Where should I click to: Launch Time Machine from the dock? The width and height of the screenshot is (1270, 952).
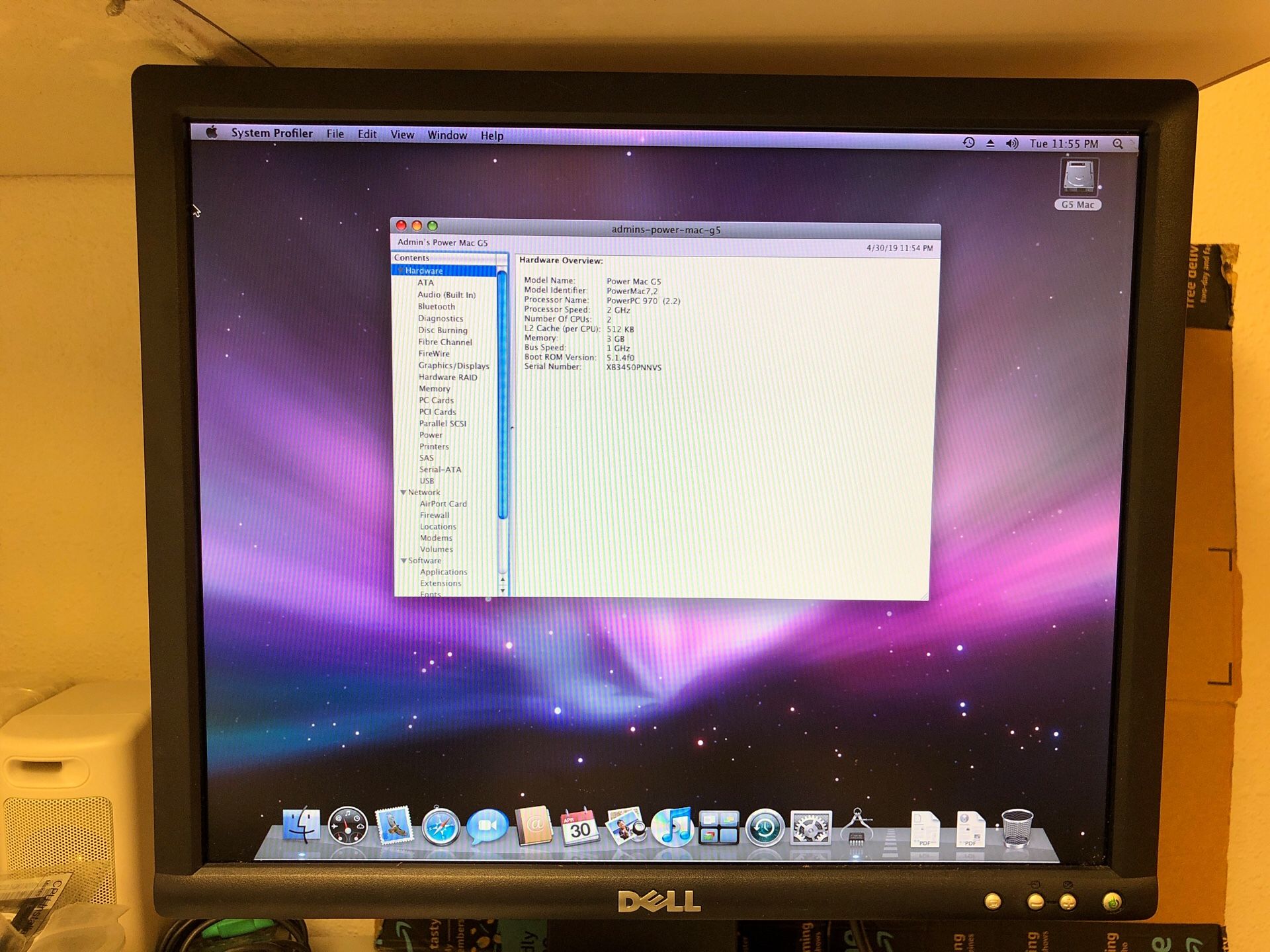765,828
